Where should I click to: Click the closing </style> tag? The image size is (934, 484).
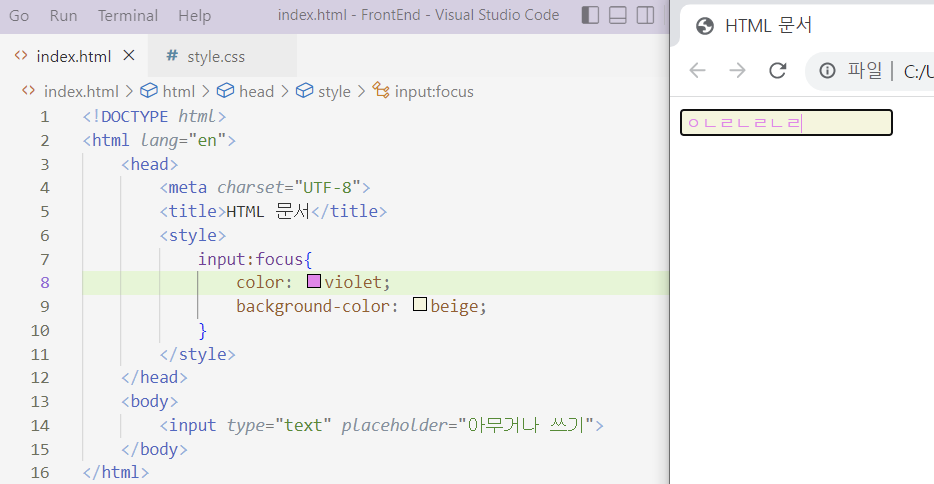197,354
